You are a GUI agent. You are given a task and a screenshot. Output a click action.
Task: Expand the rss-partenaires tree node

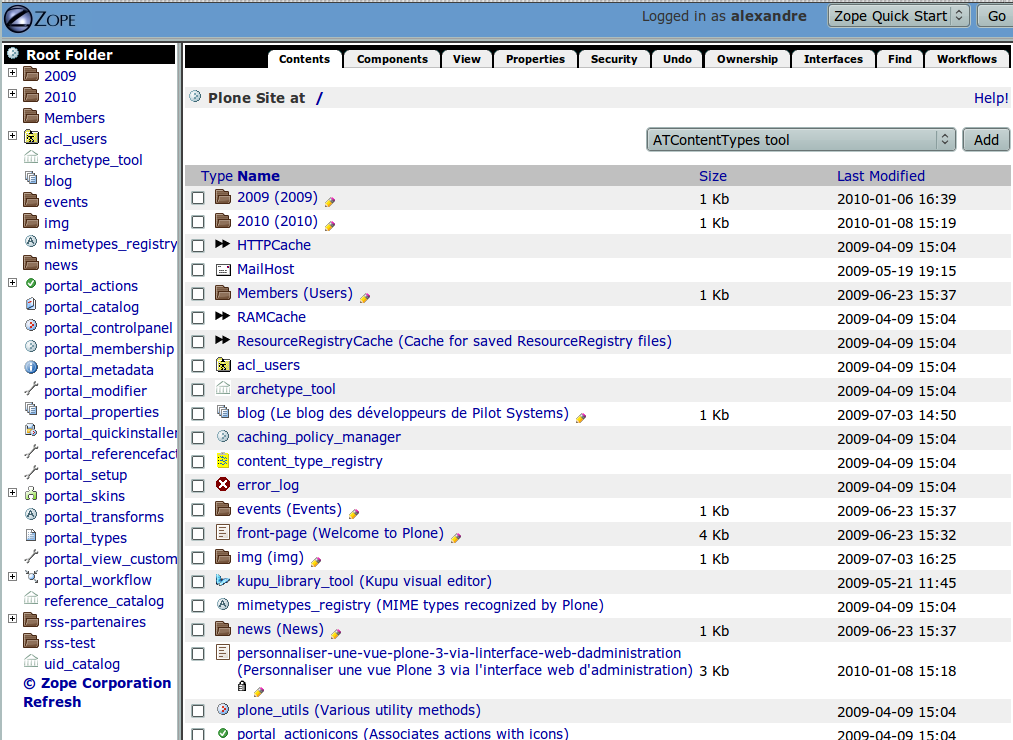[x=12, y=619]
